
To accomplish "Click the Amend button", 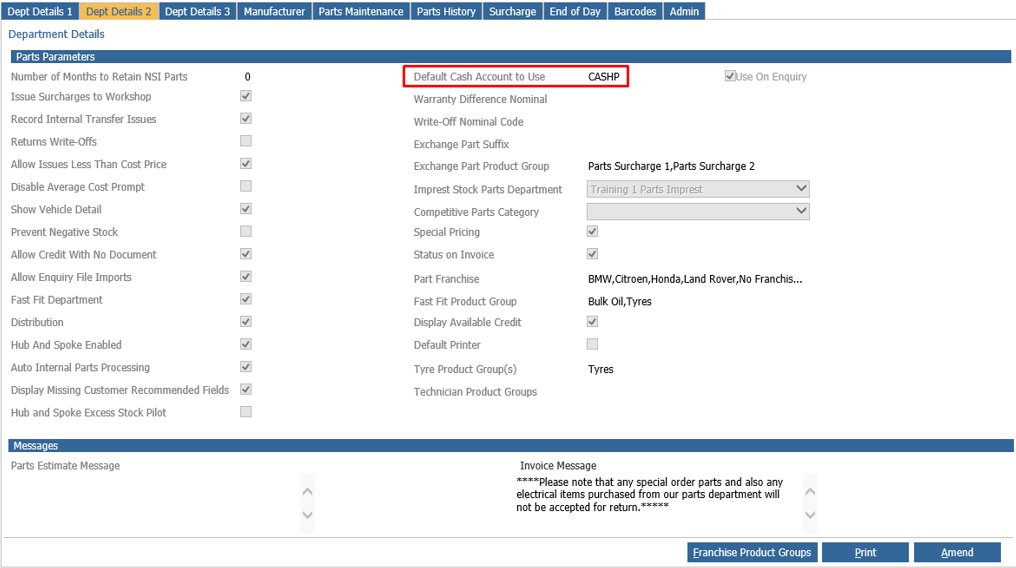I will [x=957, y=552].
